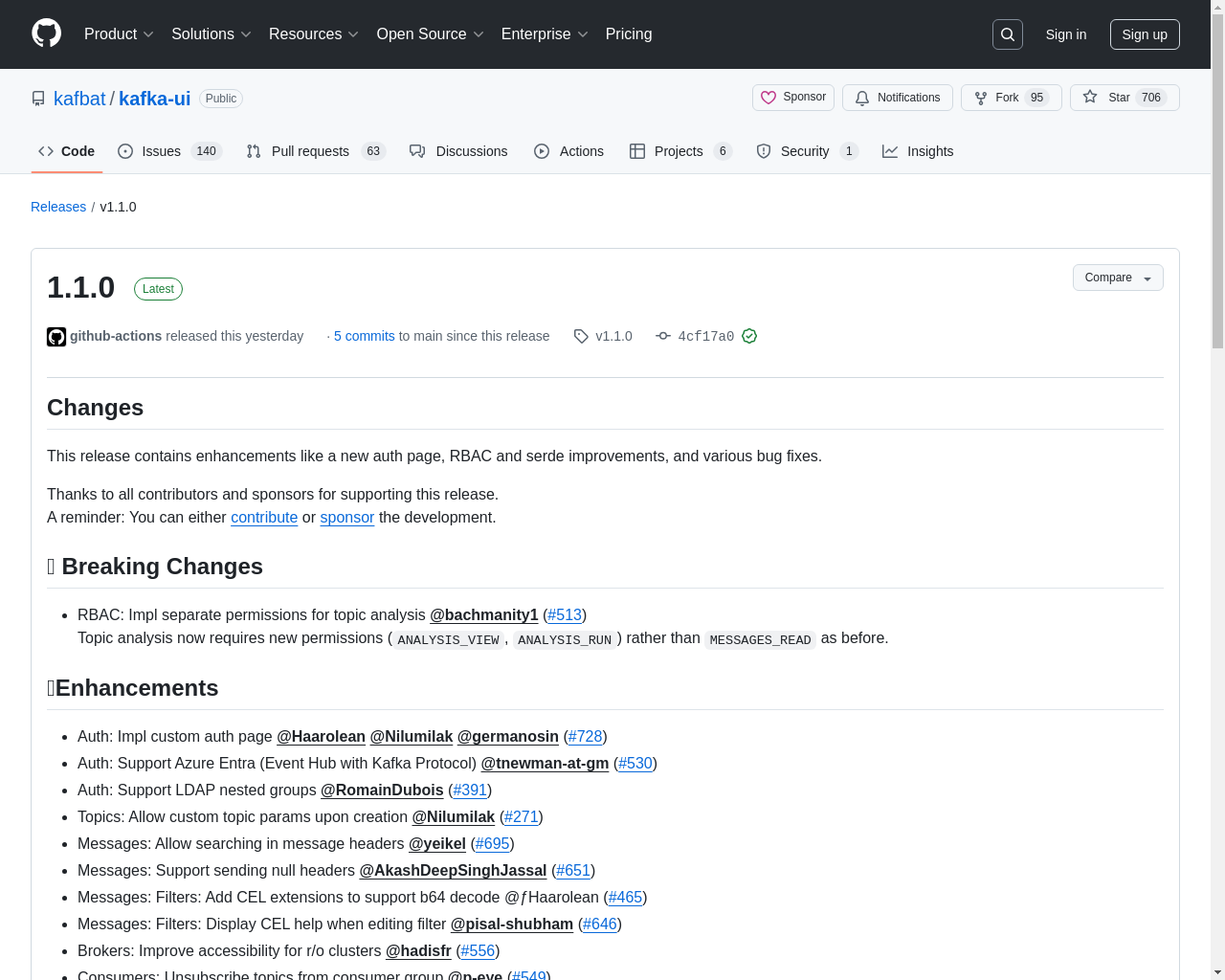The width and height of the screenshot is (1225, 980).
Task: Click the tag icon next to v1.1.0
Action: pos(581,336)
